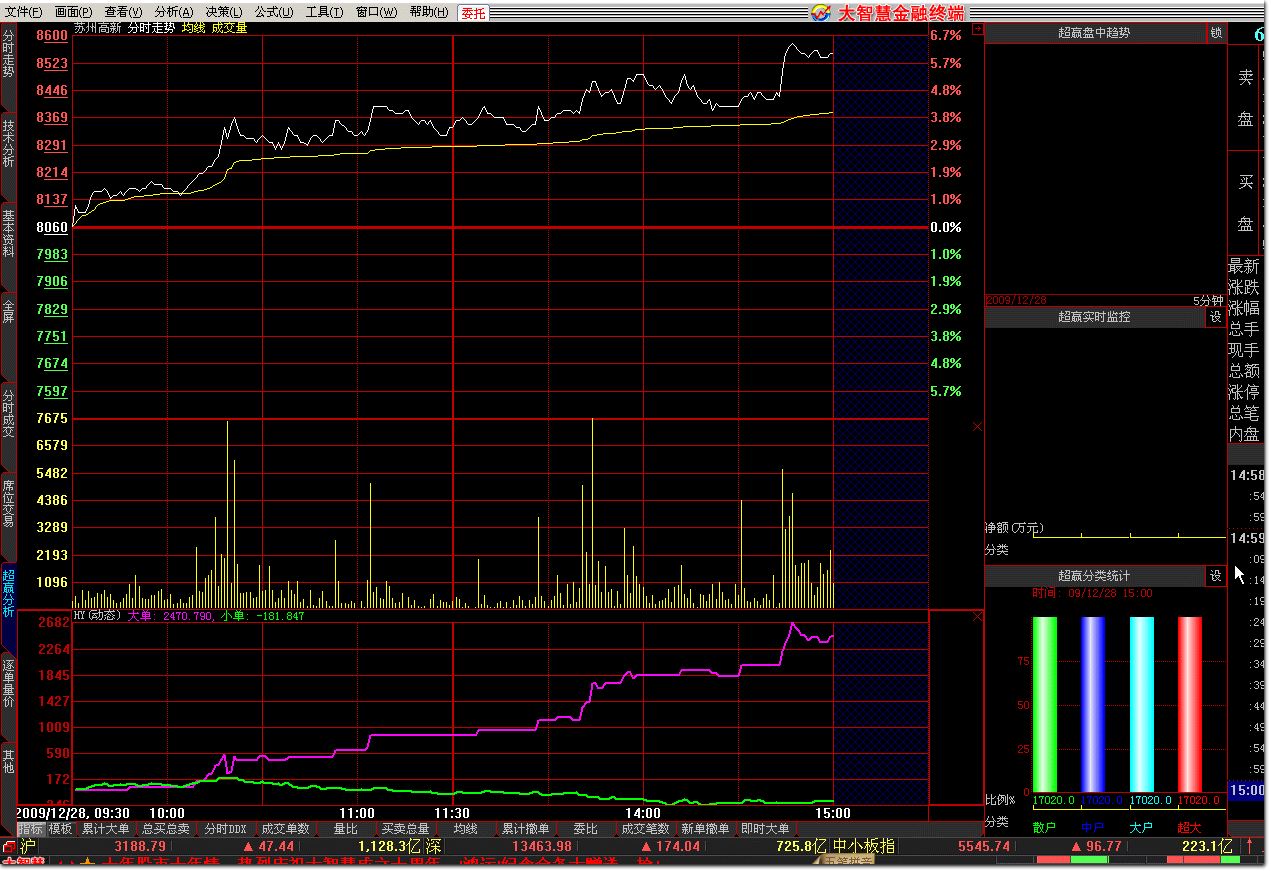
Task: Click the 均线 legend label in chart title
Action: tap(192, 28)
